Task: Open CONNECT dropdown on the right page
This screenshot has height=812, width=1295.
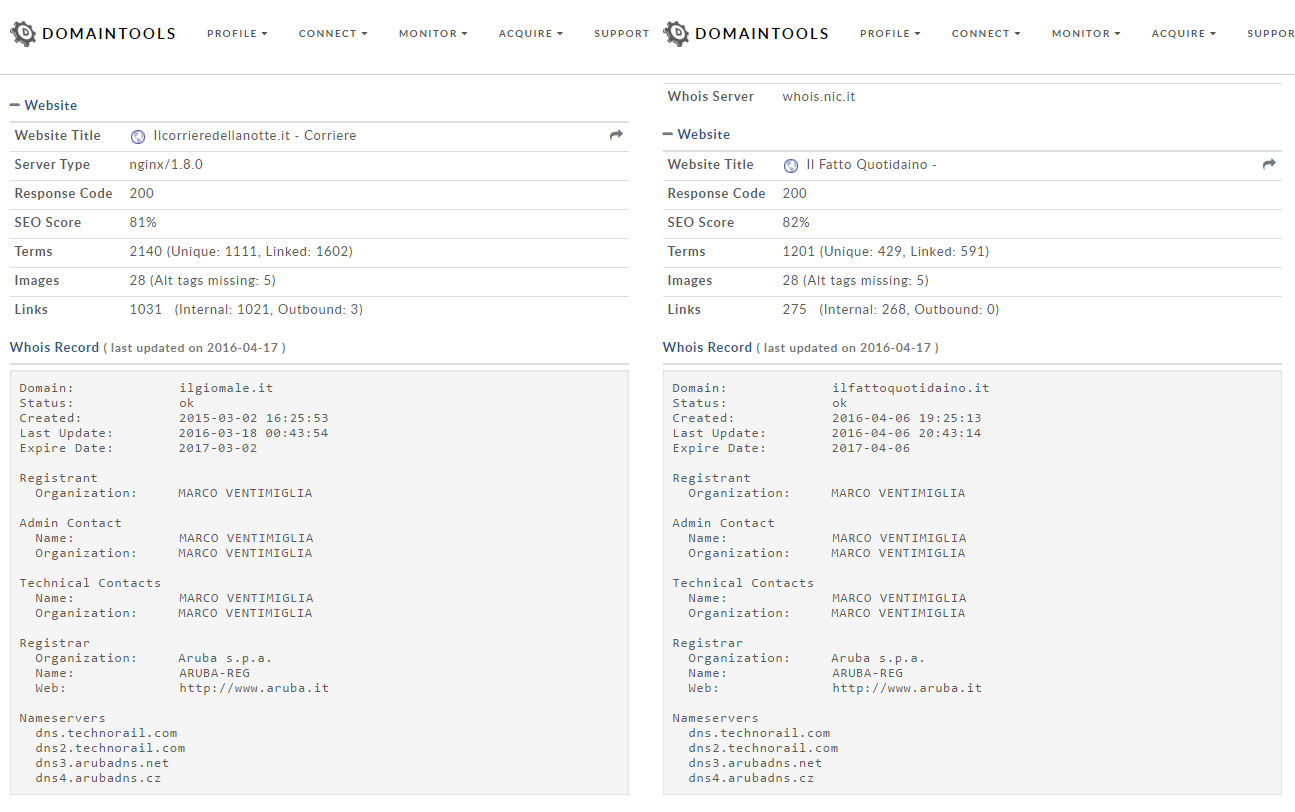Action: point(986,33)
